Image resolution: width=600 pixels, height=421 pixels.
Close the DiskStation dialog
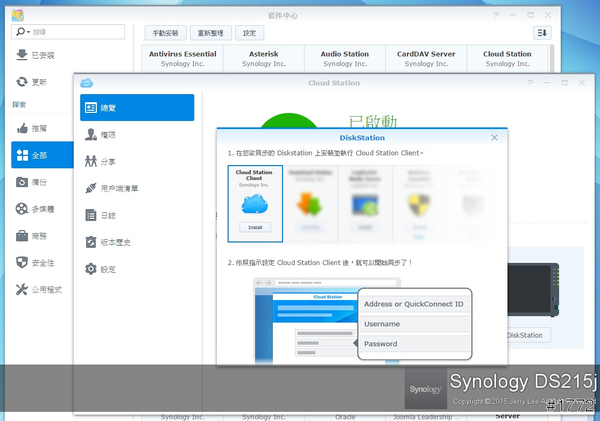click(494, 137)
